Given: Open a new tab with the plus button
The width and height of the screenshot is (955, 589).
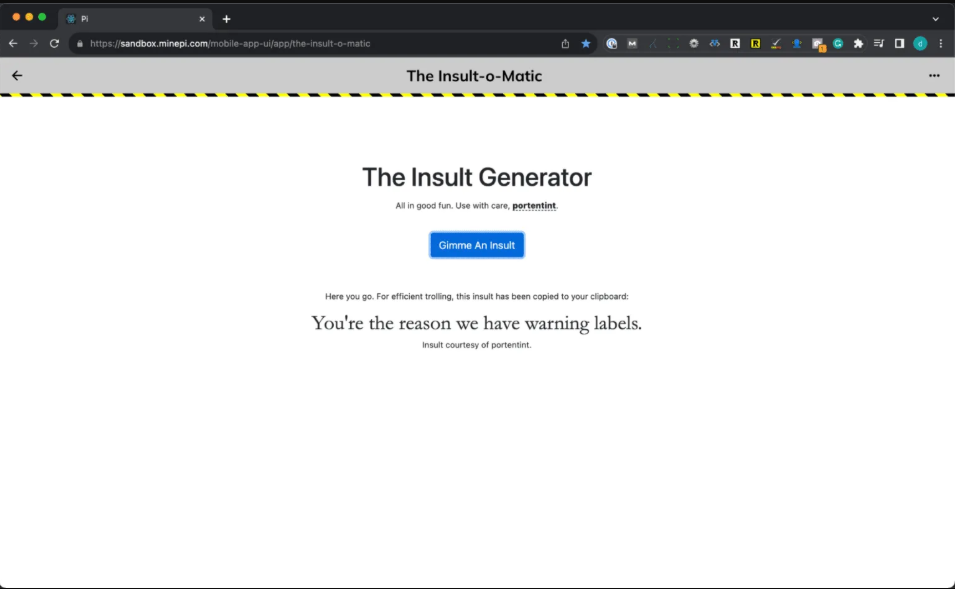Looking at the screenshot, I should [x=227, y=19].
